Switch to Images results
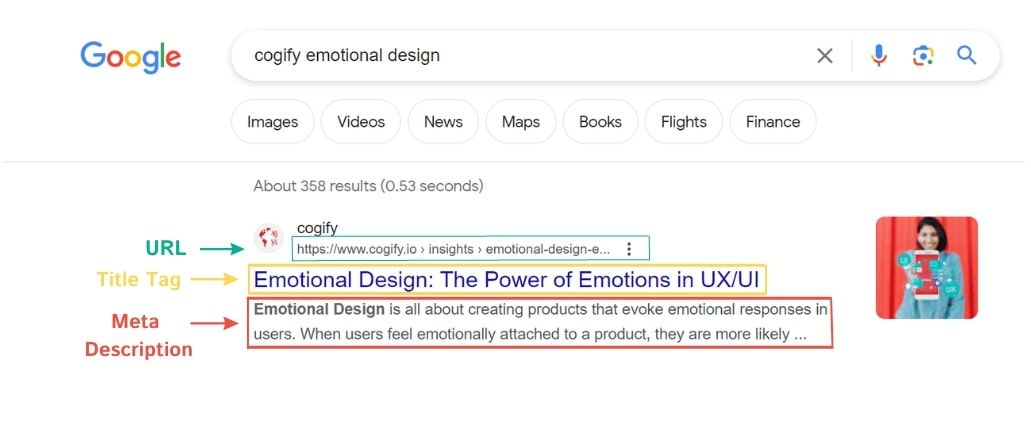The height and width of the screenshot is (422, 1031). (272, 122)
